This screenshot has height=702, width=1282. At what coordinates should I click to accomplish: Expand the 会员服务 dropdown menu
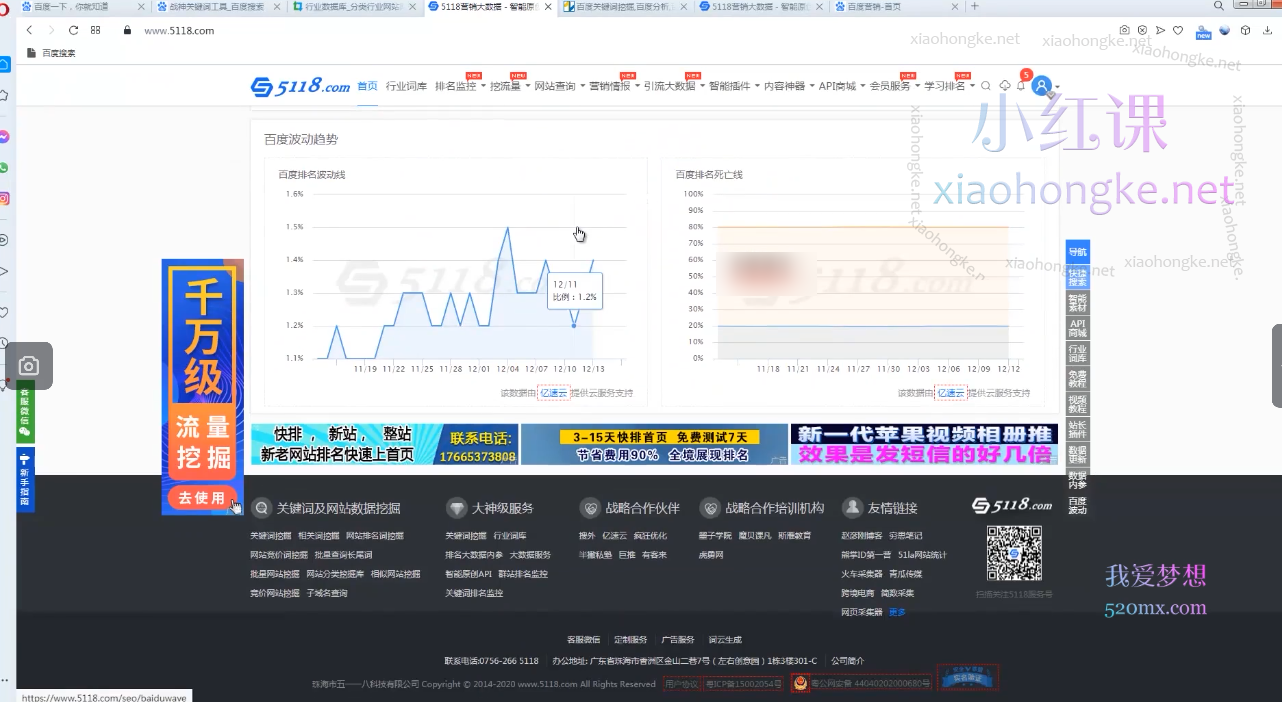[893, 86]
